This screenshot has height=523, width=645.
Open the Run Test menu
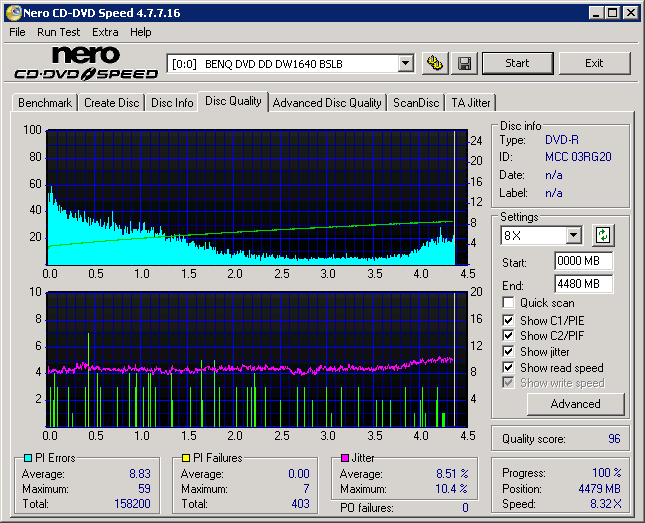point(58,32)
